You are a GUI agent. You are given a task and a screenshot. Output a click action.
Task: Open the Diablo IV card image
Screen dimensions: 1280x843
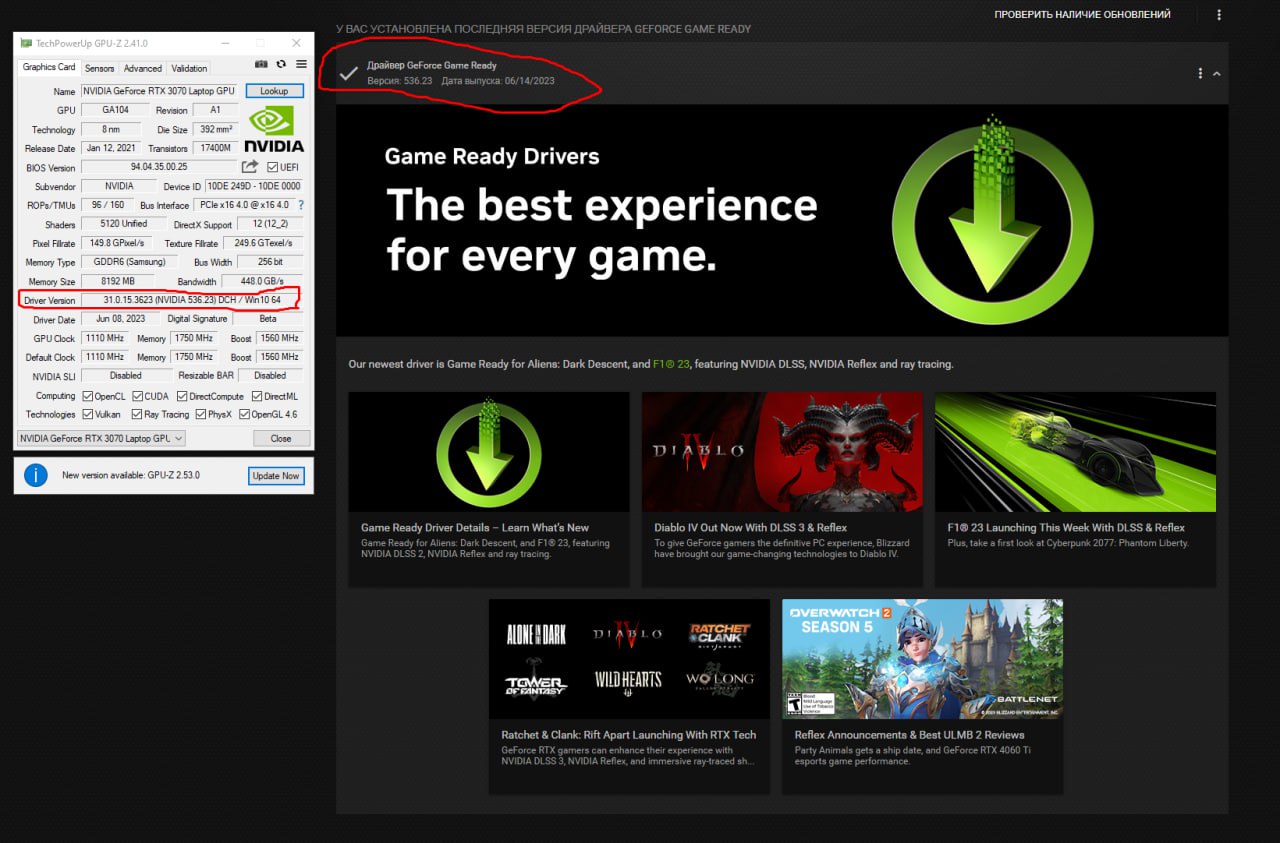point(782,452)
